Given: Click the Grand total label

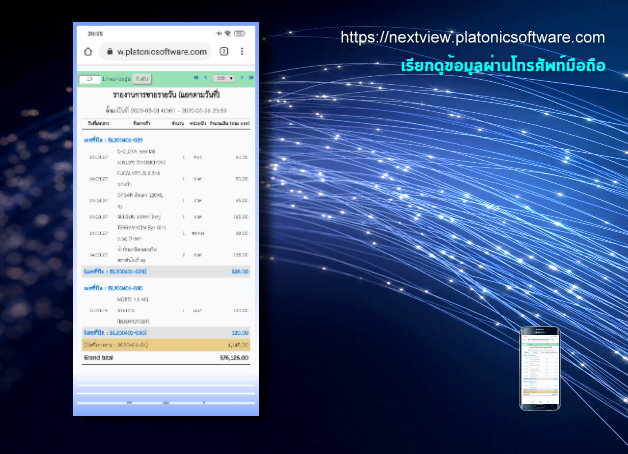Looking at the screenshot, I should (99, 358).
